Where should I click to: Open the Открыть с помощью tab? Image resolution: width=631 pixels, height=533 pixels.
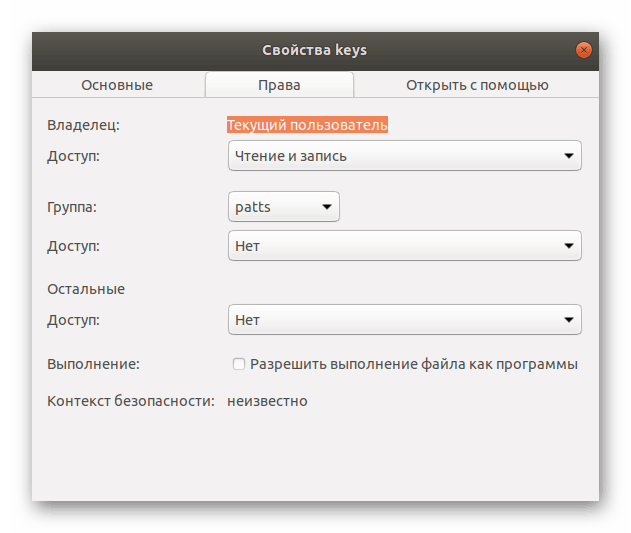click(x=477, y=85)
